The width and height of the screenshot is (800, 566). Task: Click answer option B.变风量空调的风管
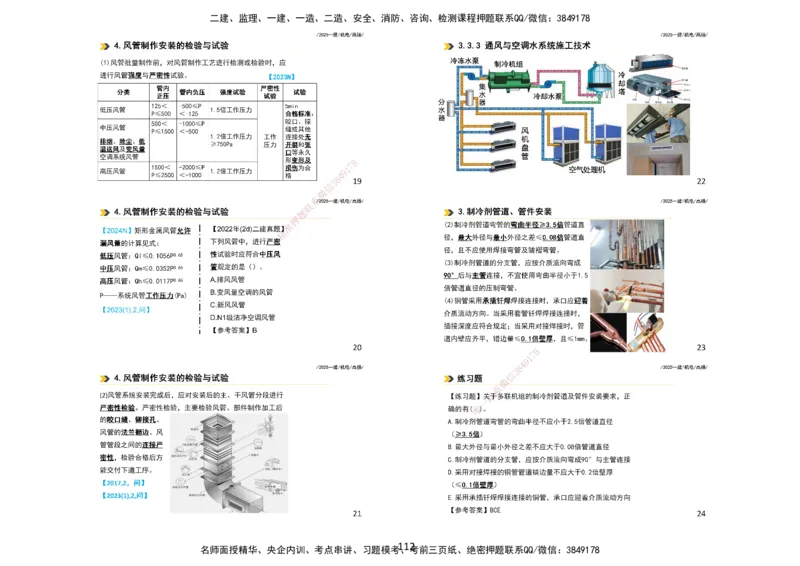point(241,292)
